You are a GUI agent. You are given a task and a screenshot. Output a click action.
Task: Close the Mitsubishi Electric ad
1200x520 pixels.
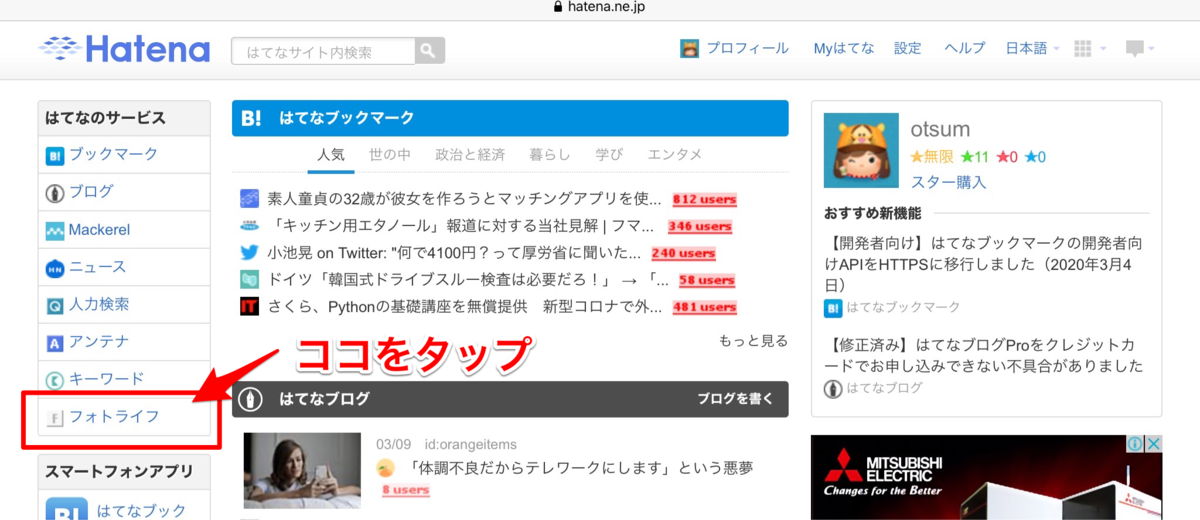(1153, 443)
